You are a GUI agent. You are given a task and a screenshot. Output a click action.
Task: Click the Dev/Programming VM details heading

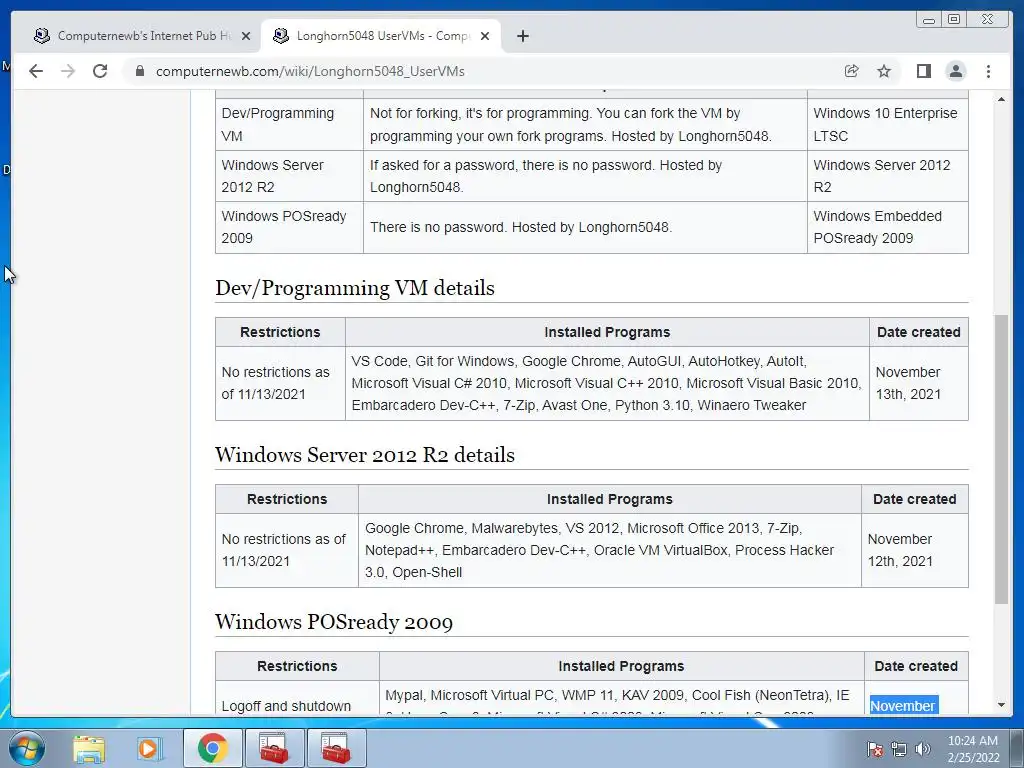(x=355, y=288)
